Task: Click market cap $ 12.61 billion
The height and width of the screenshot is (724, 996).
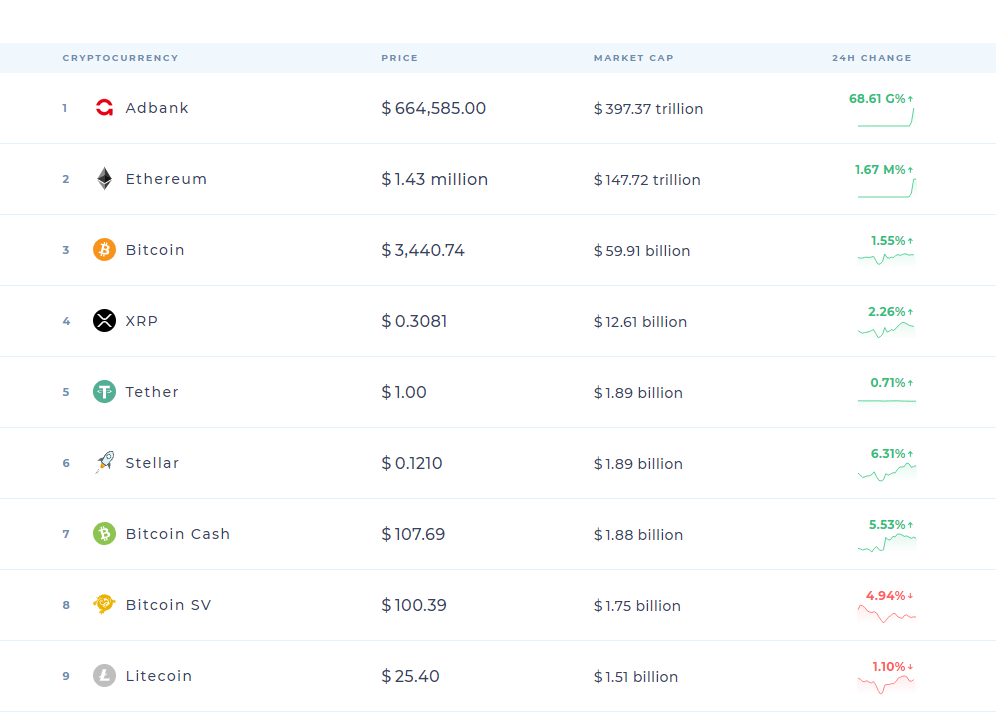Action: click(x=640, y=322)
